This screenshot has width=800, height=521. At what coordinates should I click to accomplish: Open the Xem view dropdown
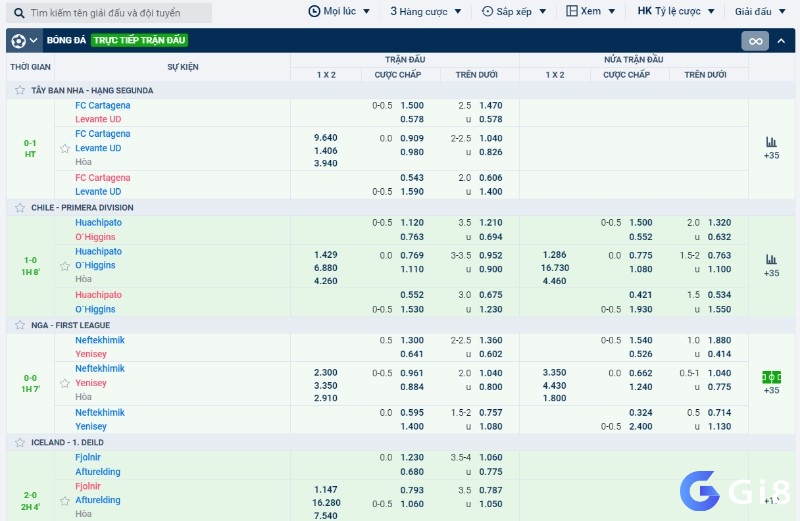click(x=591, y=11)
